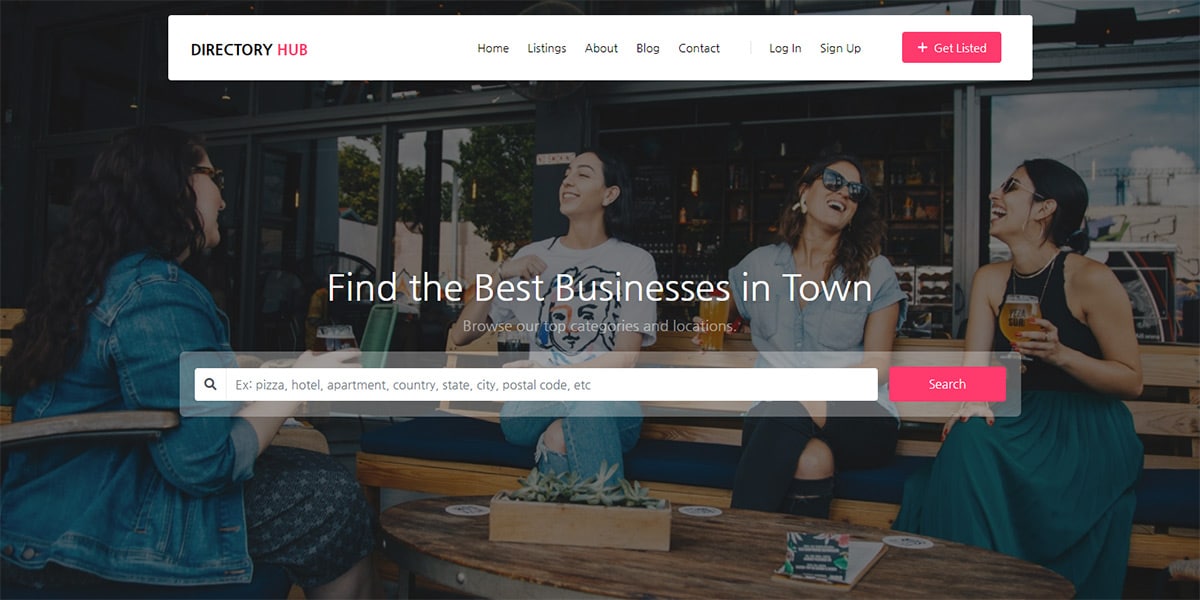
Task: Click the 'Find the Best Businesses in Town' headline
Action: pyautogui.click(x=600, y=288)
